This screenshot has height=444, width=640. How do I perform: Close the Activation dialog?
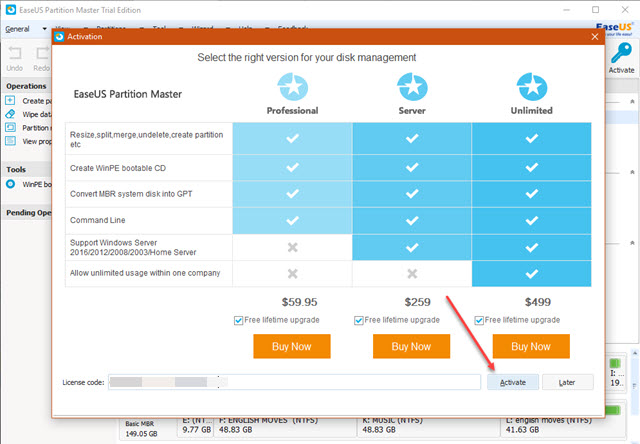click(x=595, y=37)
